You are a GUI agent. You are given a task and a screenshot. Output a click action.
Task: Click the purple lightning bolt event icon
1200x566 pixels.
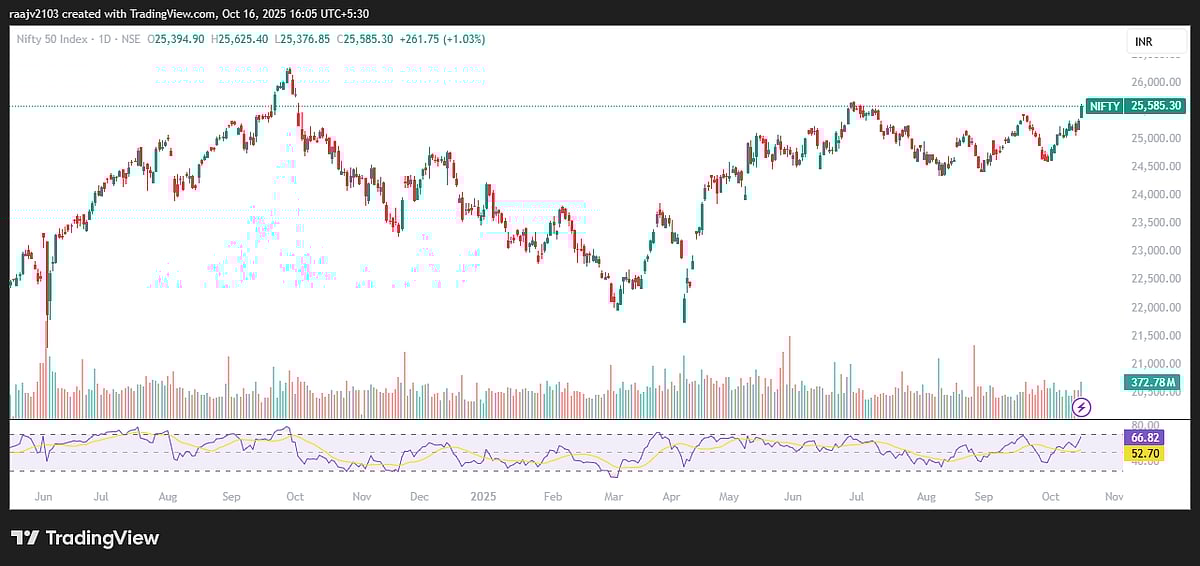[x=1081, y=407]
